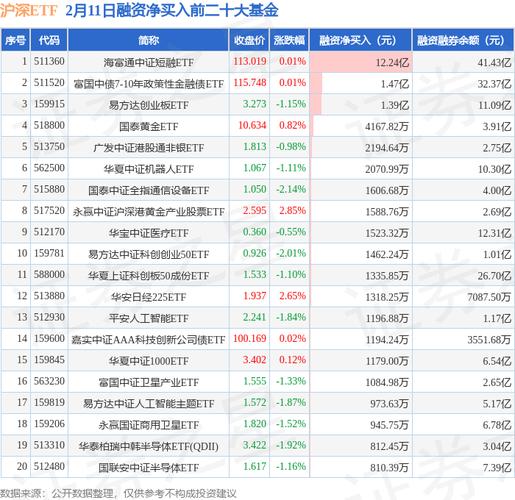515x500 pixels.
Task: Click the 融资融券余额（元） column header
Action: point(463,40)
